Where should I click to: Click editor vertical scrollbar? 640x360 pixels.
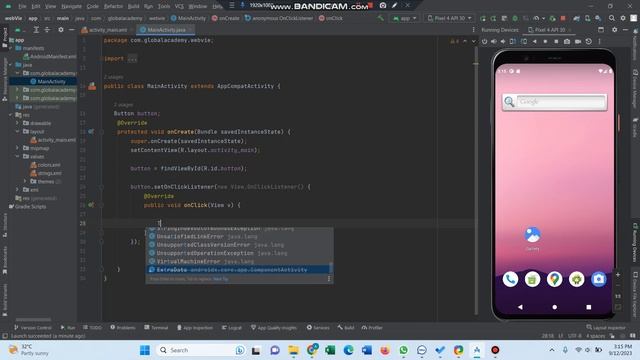[x=476, y=180]
